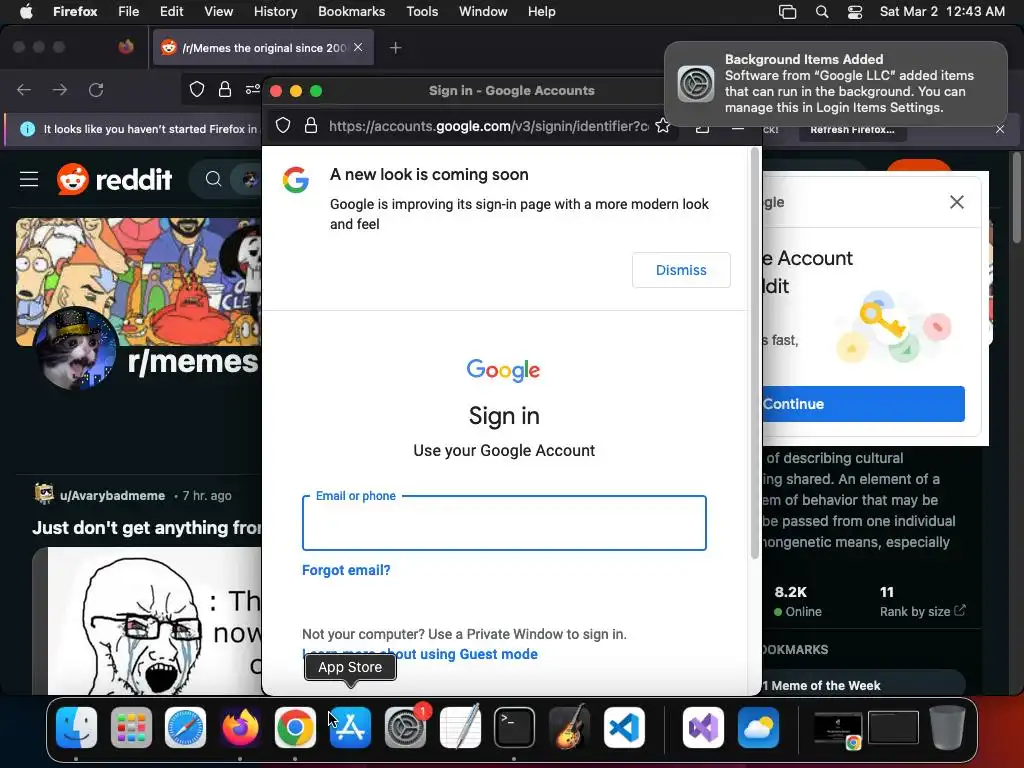Open Visual Studio purple dock icon

pos(703,727)
